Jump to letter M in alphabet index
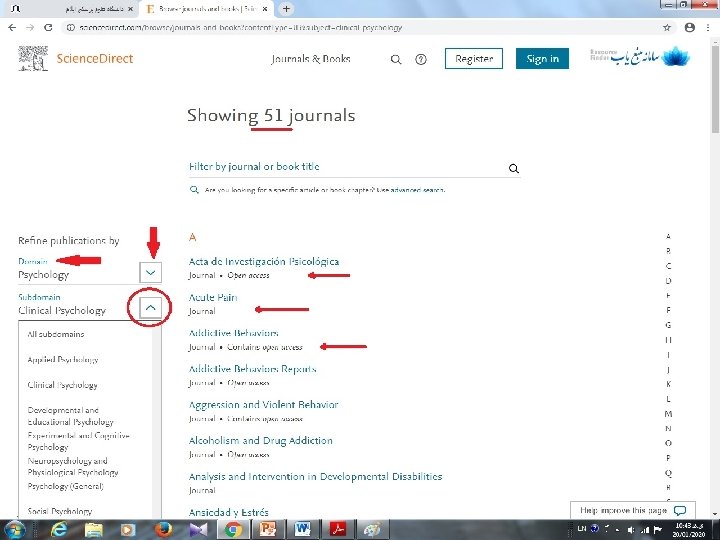Viewport: 720px width, 540px height. (668, 414)
